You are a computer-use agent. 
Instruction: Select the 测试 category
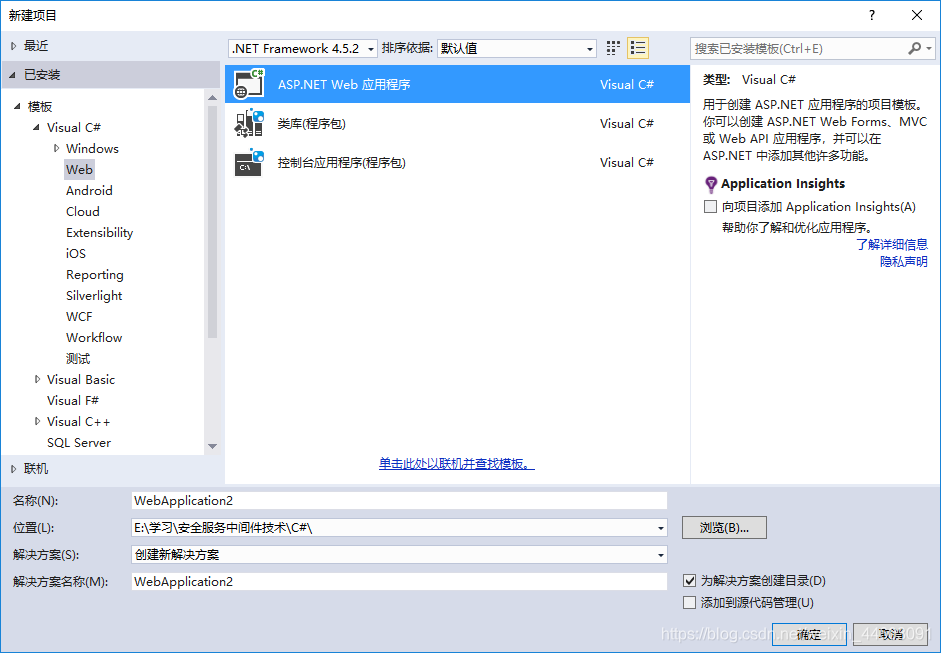78,358
